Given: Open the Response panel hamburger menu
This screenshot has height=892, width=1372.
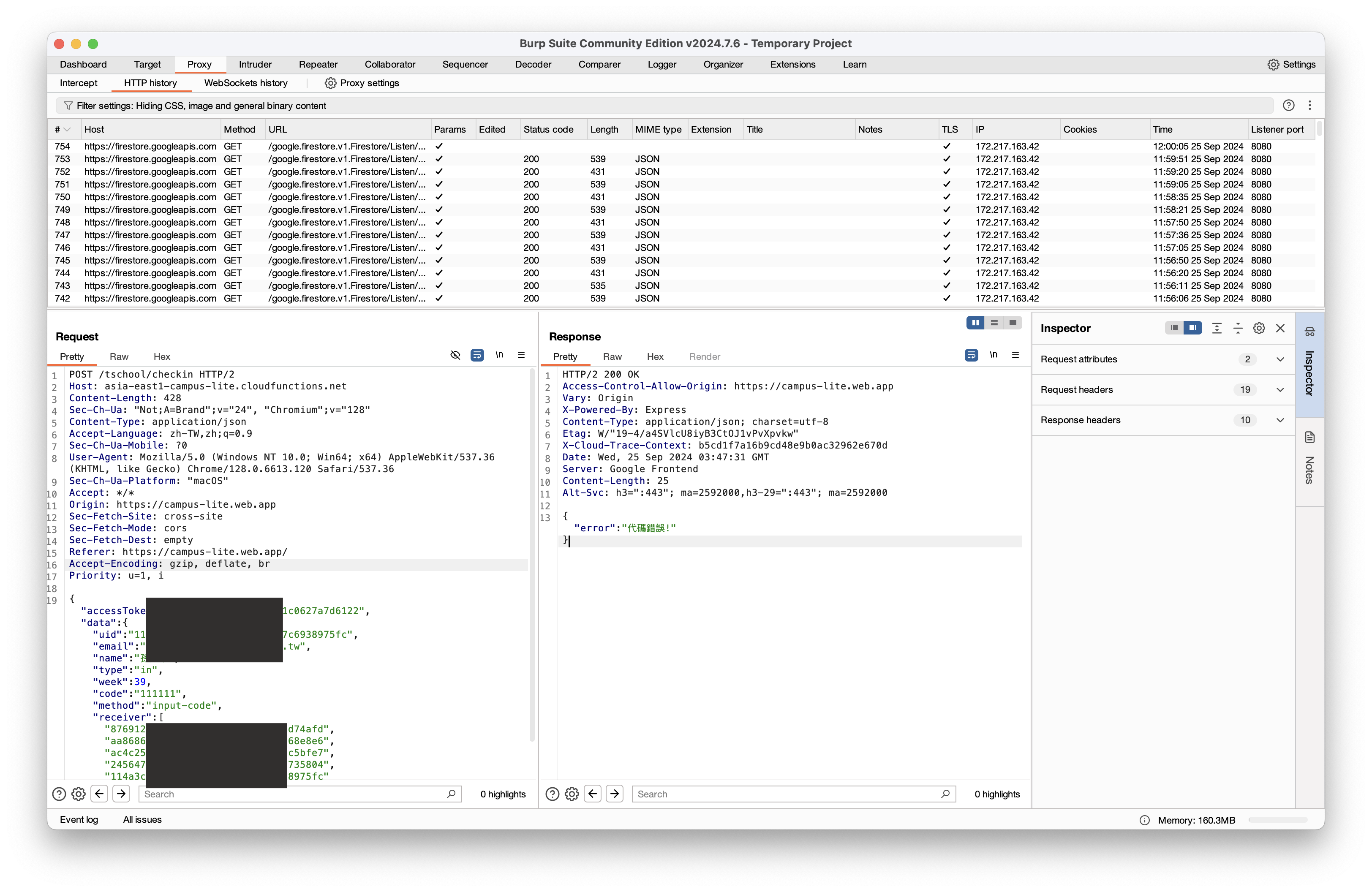Looking at the screenshot, I should (x=1015, y=355).
